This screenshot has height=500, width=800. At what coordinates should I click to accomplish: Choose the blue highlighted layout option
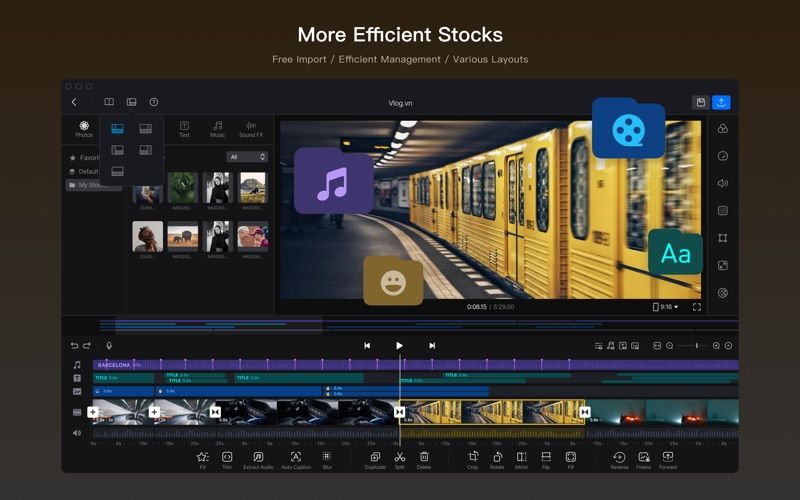(117, 129)
